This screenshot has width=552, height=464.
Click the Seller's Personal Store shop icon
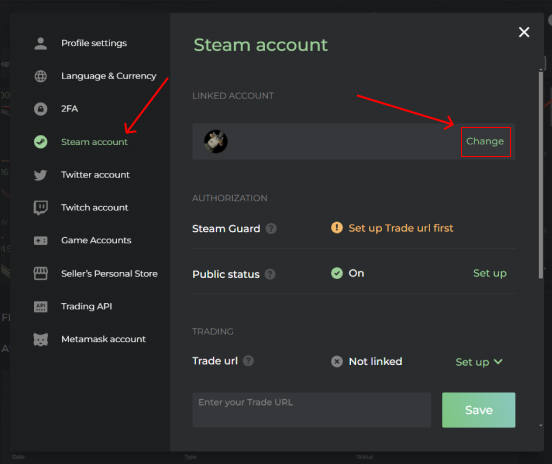coord(40,274)
